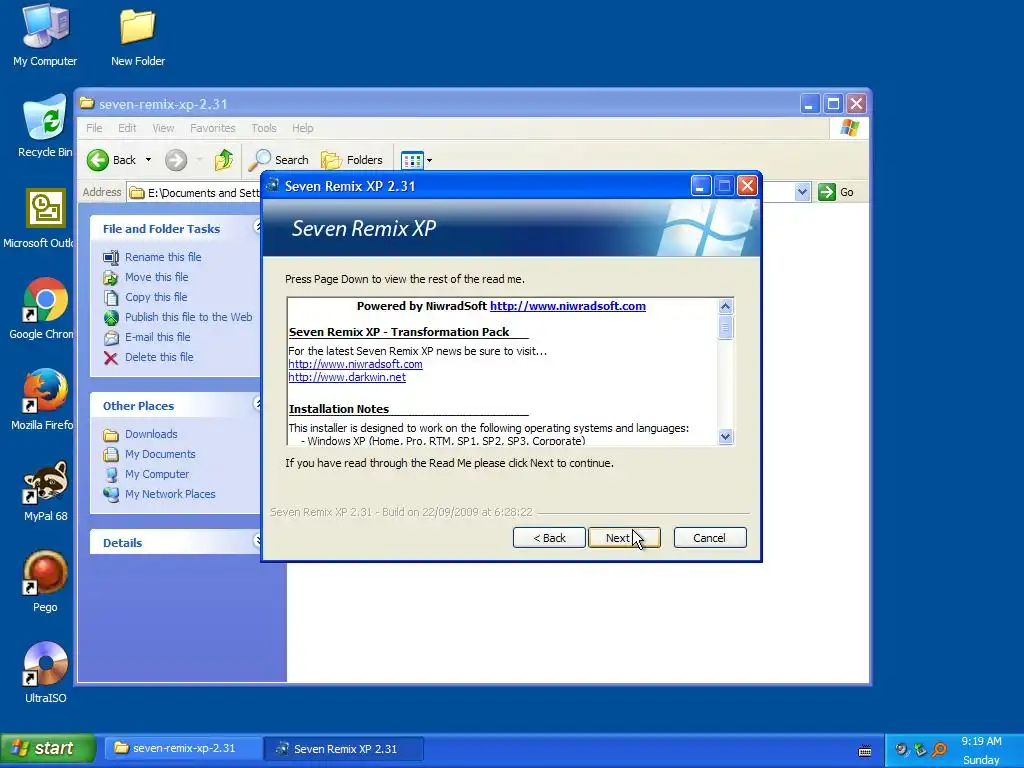Open the New Folder desktop icon
This screenshot has height=768, width=1024.
click(x=138, y=36)
